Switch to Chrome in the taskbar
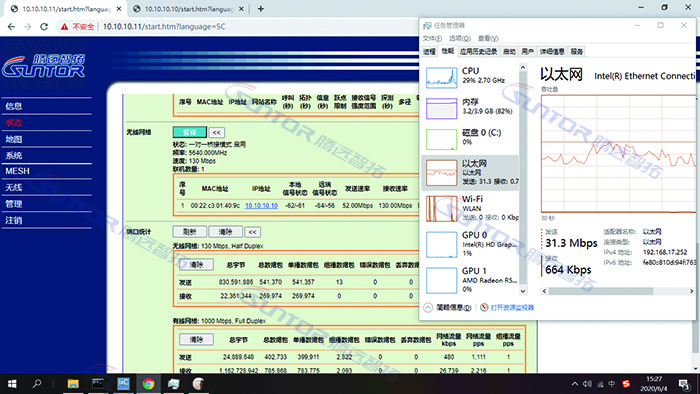The image size is (700, 394). point(148,384)
